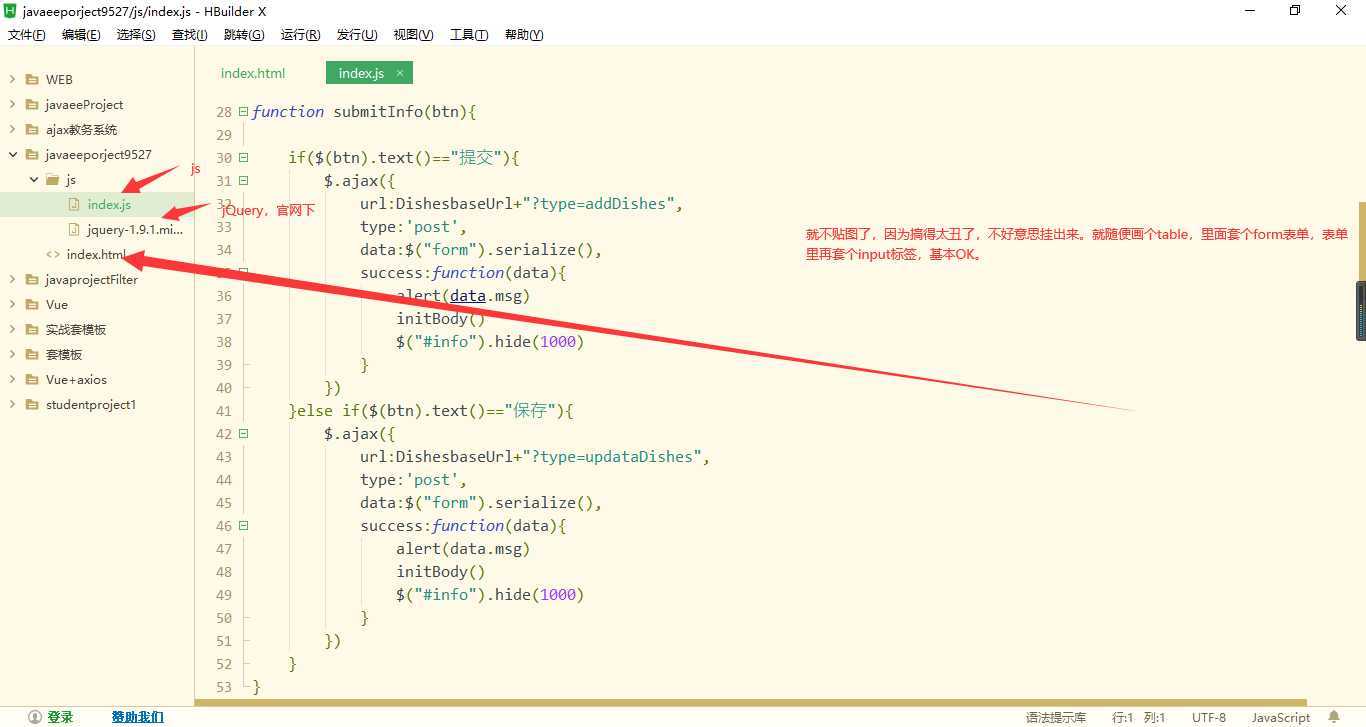This screenshot has width=1366, height=727.
Task: Collapse the js folder
Action: [x=34, y=179]
